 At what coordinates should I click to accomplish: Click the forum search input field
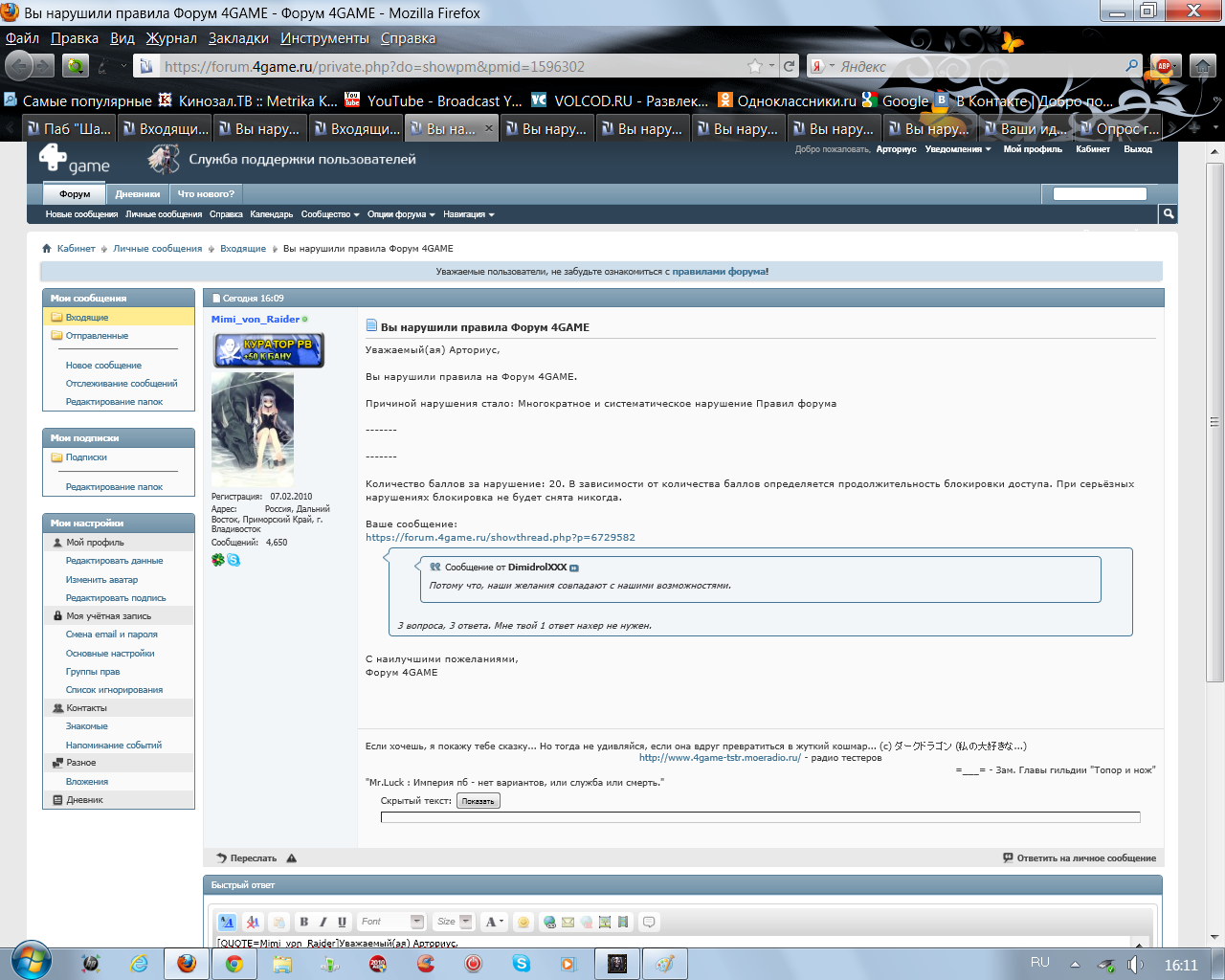click(1100, 194)
